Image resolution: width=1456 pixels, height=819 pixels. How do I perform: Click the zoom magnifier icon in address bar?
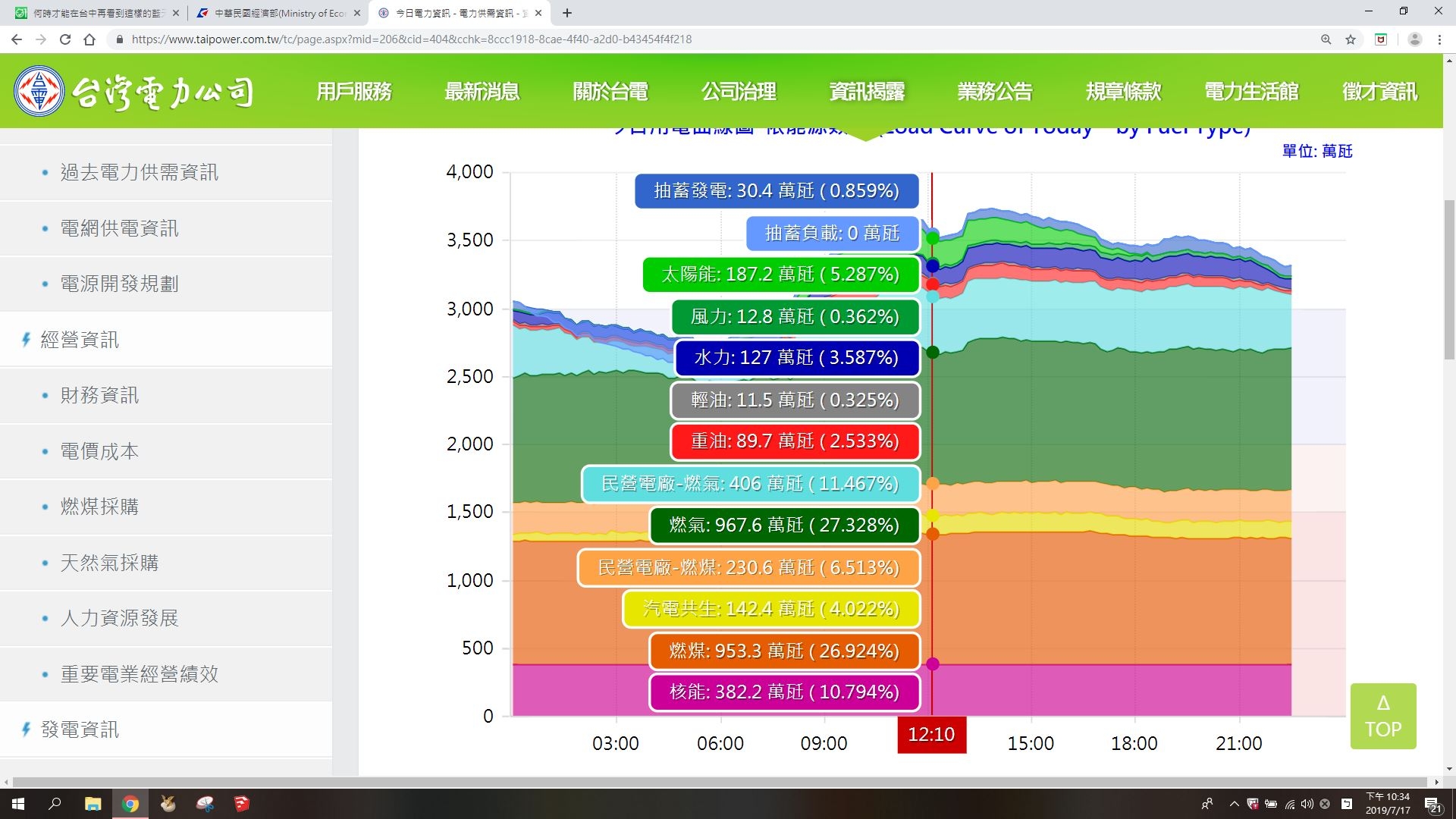1326,39
